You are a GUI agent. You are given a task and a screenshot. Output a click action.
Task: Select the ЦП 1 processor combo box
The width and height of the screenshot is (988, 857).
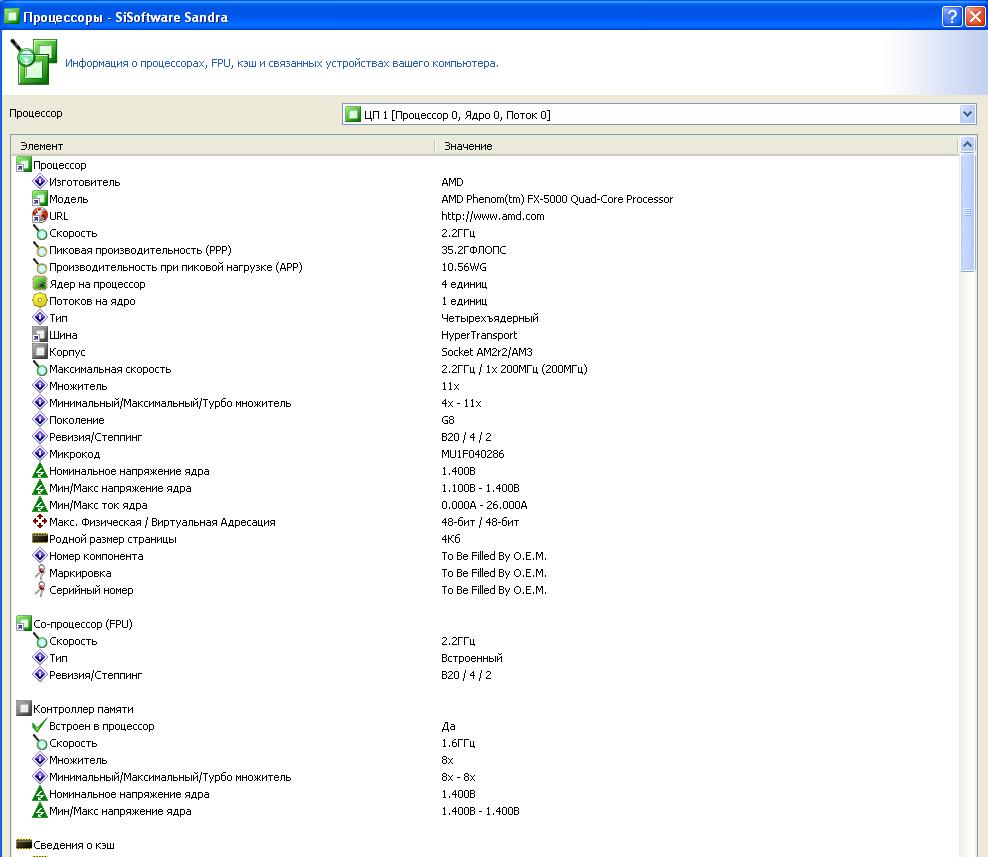coord(659,114)
